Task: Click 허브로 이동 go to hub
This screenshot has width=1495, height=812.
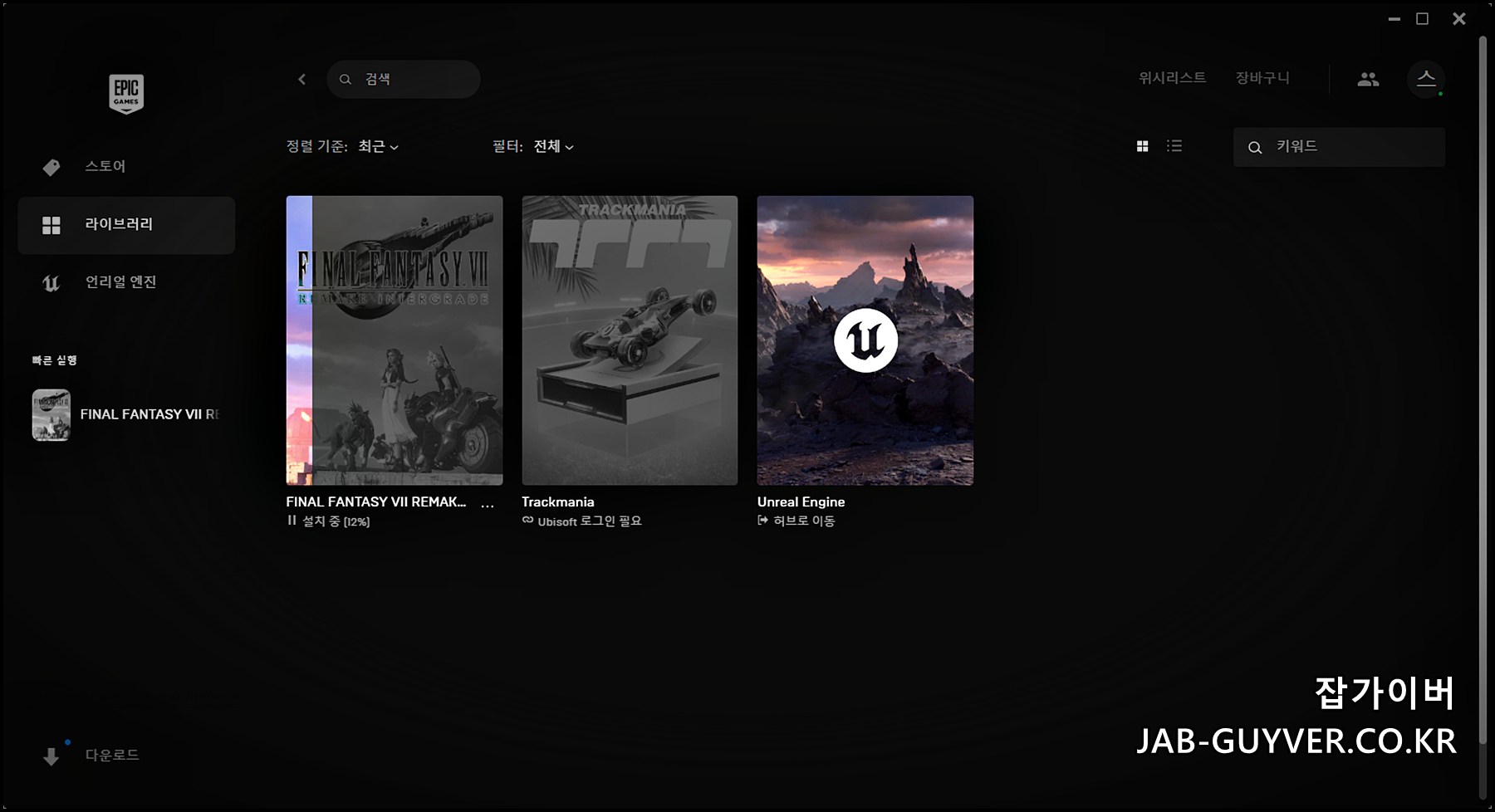Action: (804, 521)
